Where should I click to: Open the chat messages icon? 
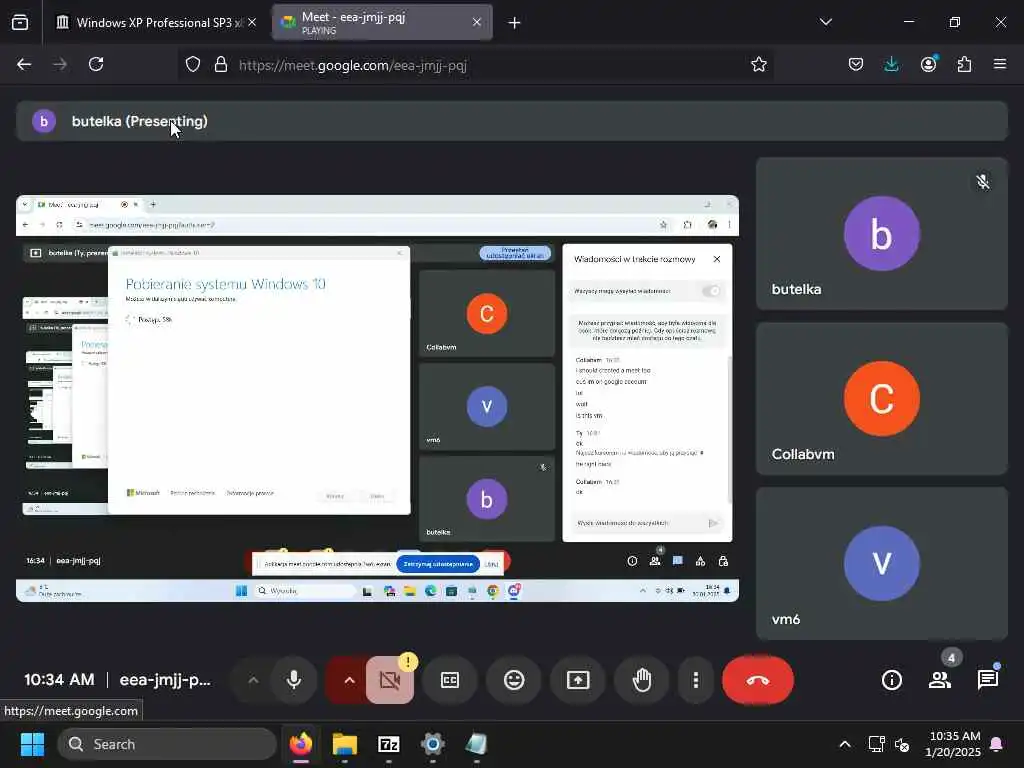(x=987, y=680)
